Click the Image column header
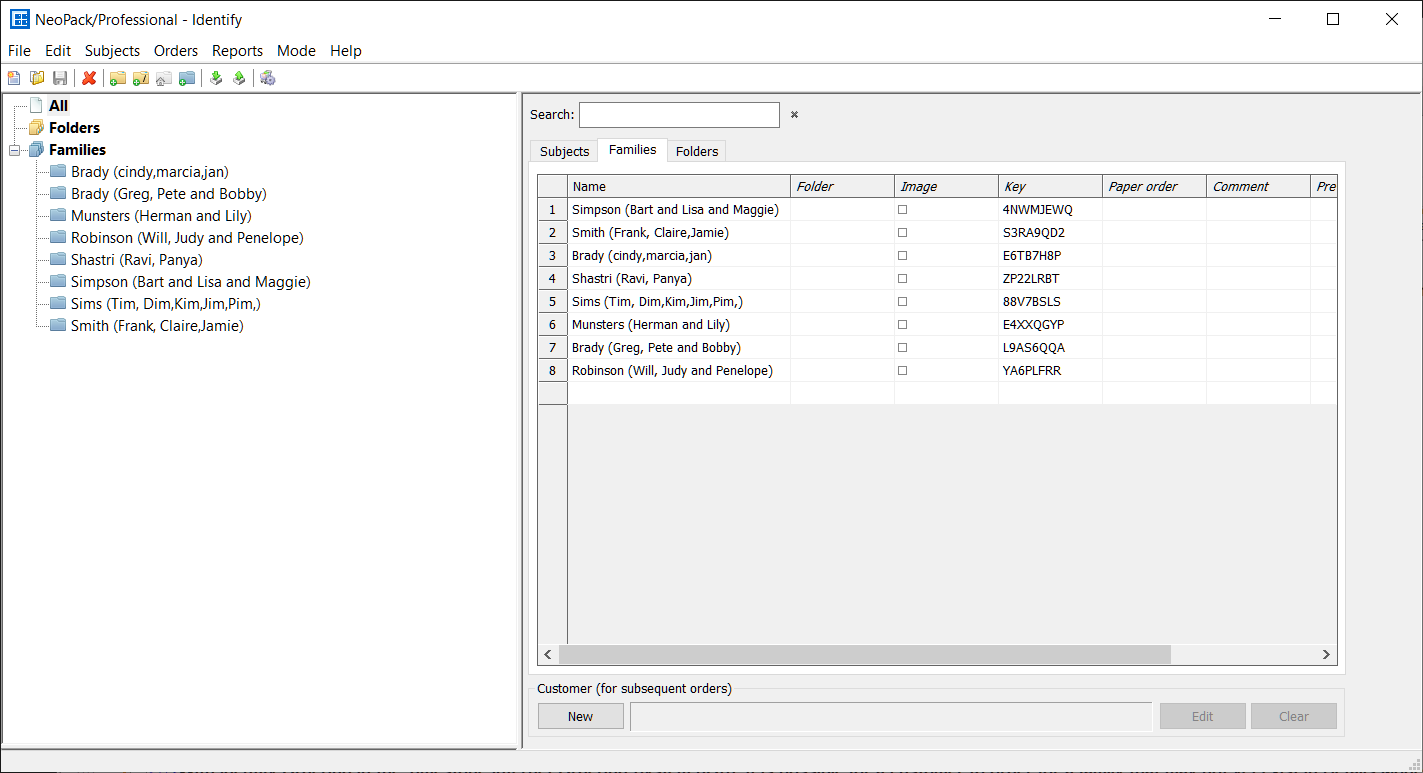1423x773 pixels. tap(946, 187)
